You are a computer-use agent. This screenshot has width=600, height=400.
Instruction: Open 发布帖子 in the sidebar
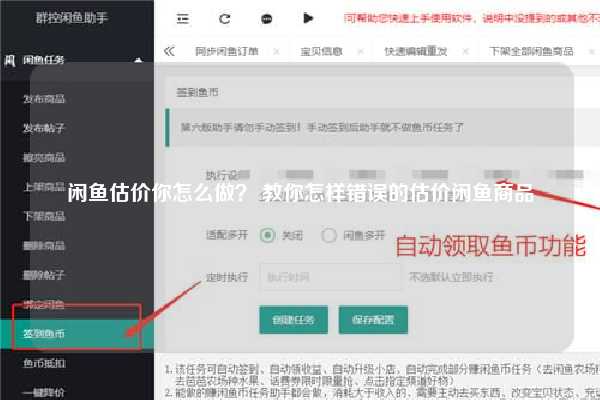(44, 128)
